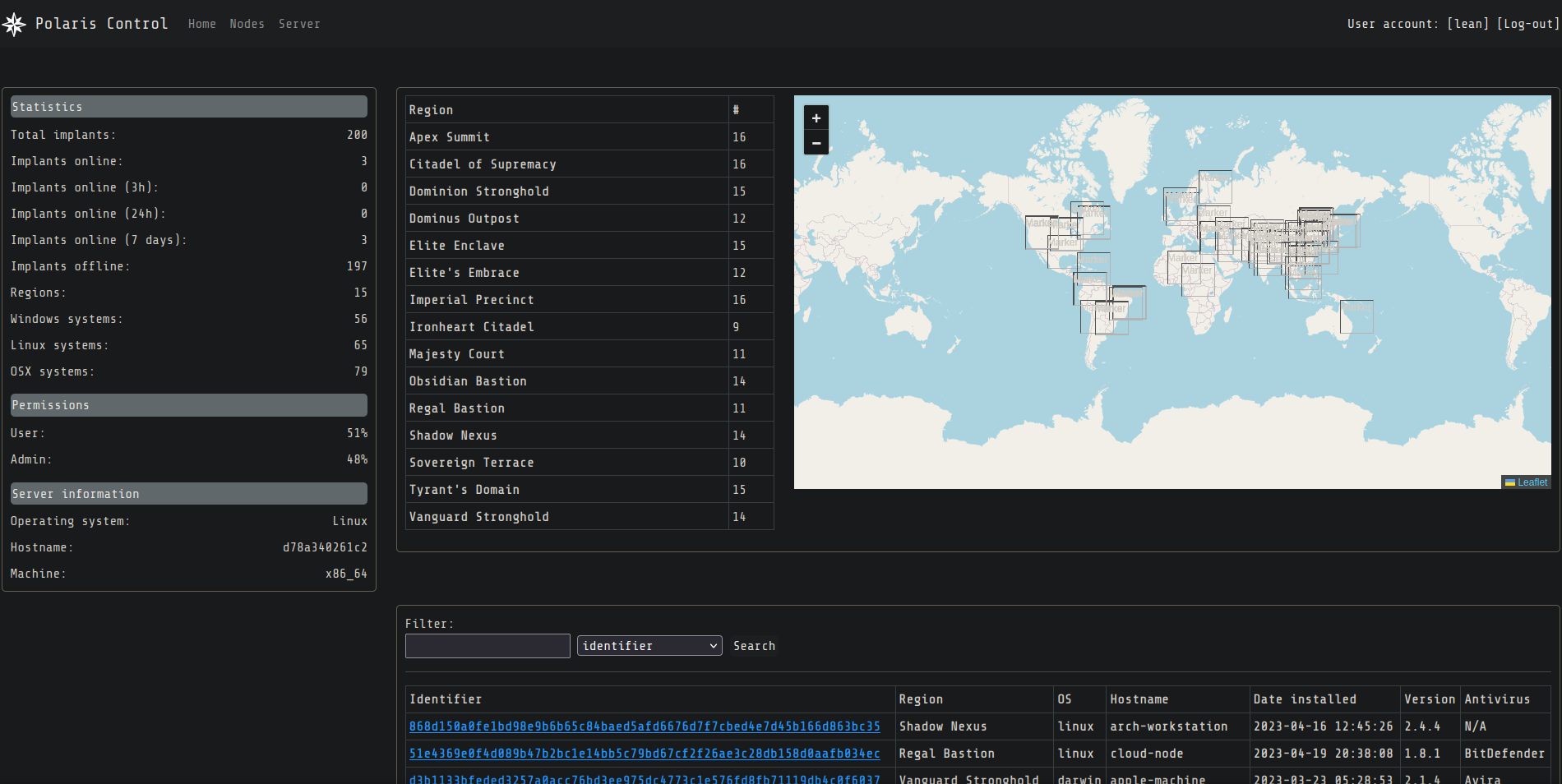Click the Hostname value d78a340261c2
Image resolution: width=1562 pixels, height=784 pixels.
(325, 547)
